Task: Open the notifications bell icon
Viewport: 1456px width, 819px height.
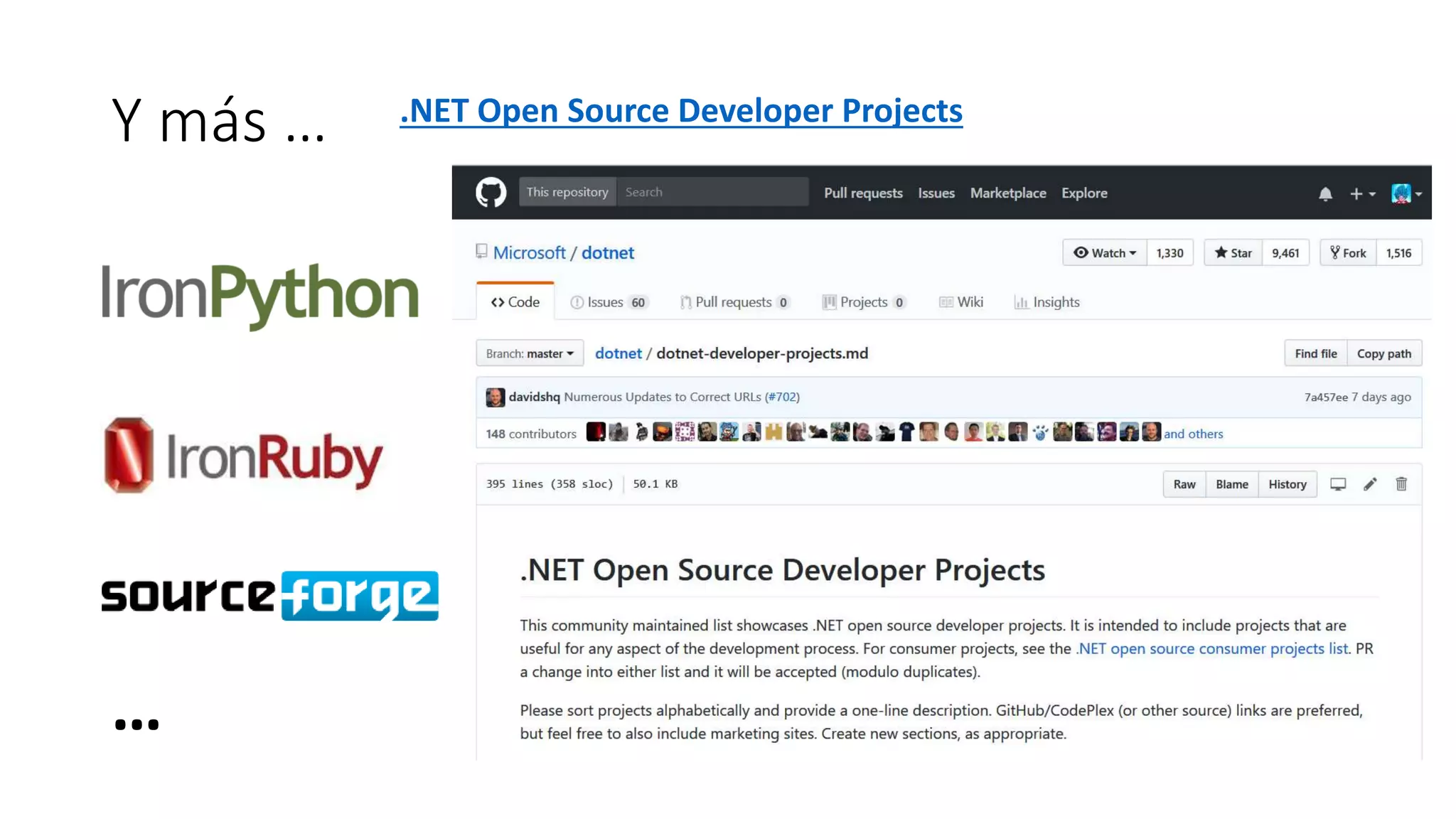Action: 1325,193
